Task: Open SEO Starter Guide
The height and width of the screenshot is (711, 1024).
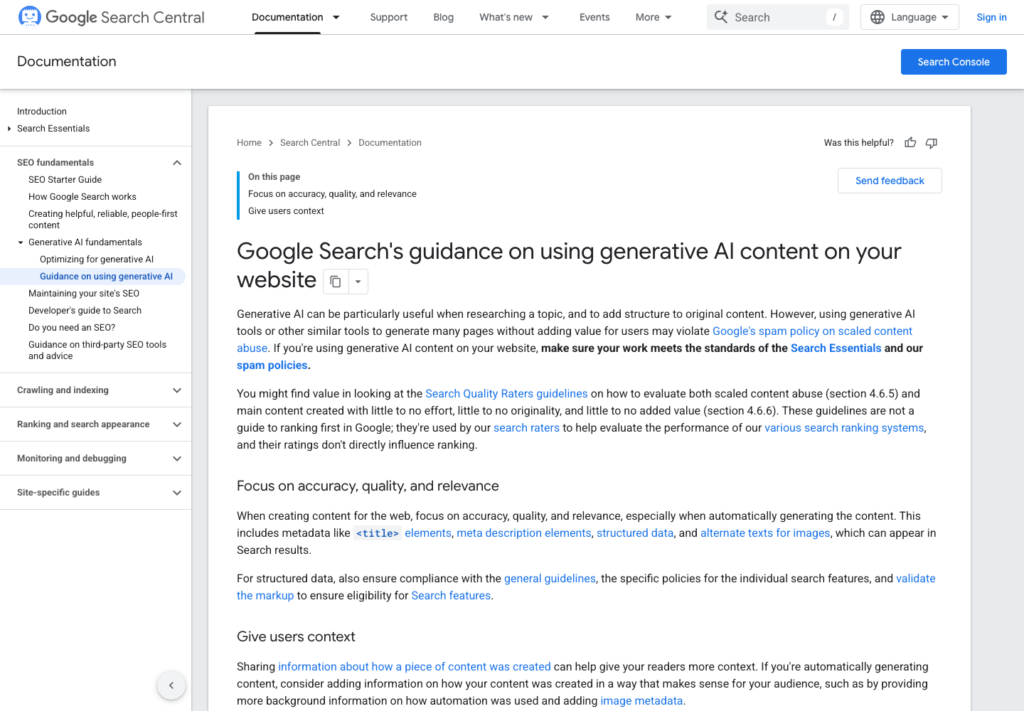Action: coord(65,180)
